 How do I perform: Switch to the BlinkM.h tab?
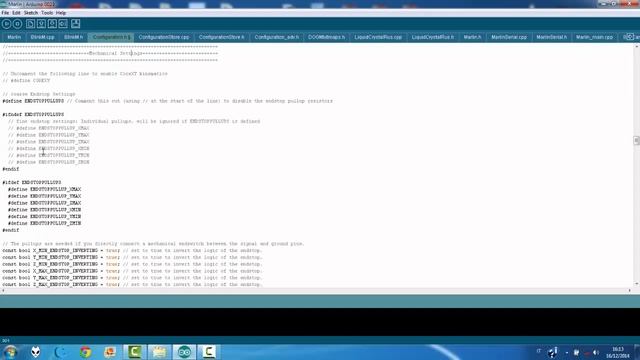tap(73, 37)
